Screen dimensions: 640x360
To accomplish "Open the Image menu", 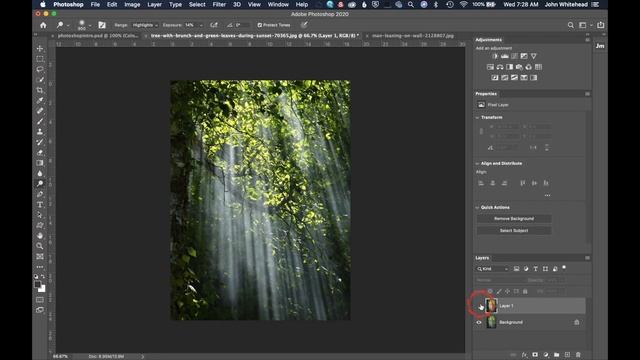I will tap(132, 4).
